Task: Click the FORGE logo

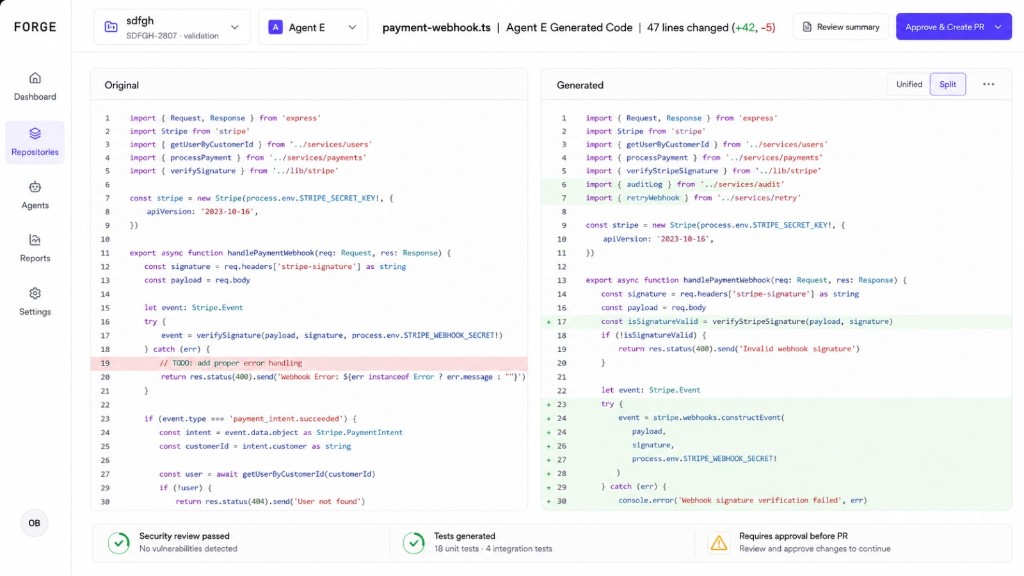Action: [x=35, y=27]
